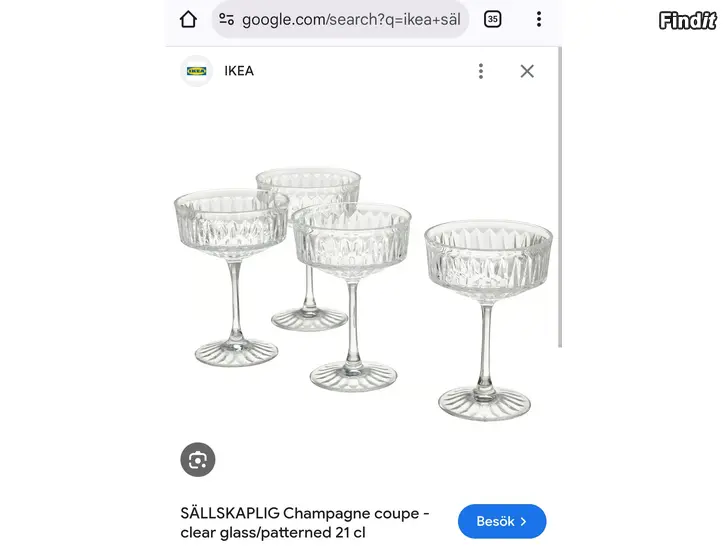Click the vertical scrollbar beside the image
Image resolution: width=728 pixels, height=546 pixels.
(560, 197)
